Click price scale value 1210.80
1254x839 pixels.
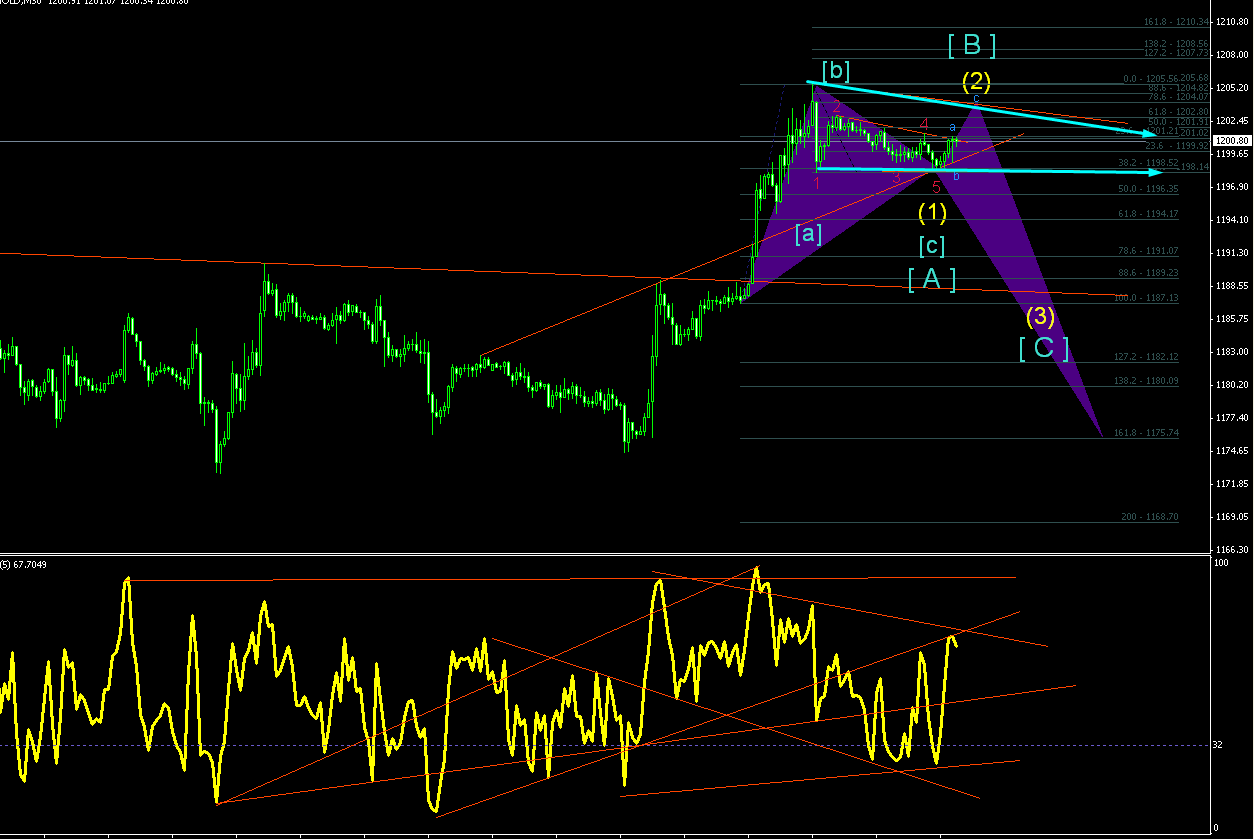click(x=1234, y=21)
